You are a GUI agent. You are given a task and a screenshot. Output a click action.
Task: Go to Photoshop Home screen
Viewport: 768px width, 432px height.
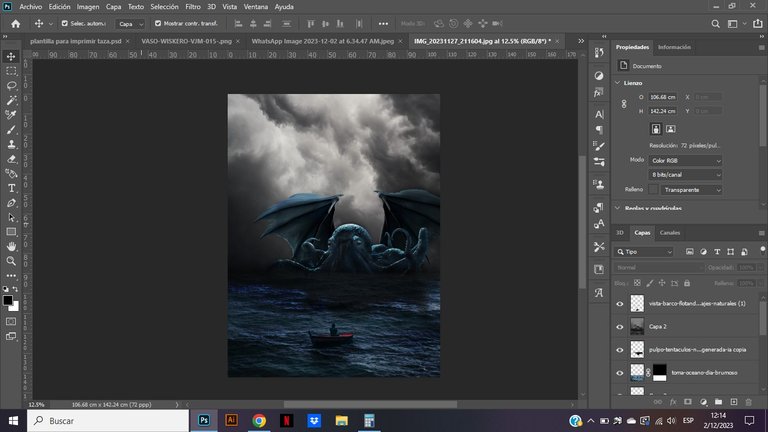point(16,24)
